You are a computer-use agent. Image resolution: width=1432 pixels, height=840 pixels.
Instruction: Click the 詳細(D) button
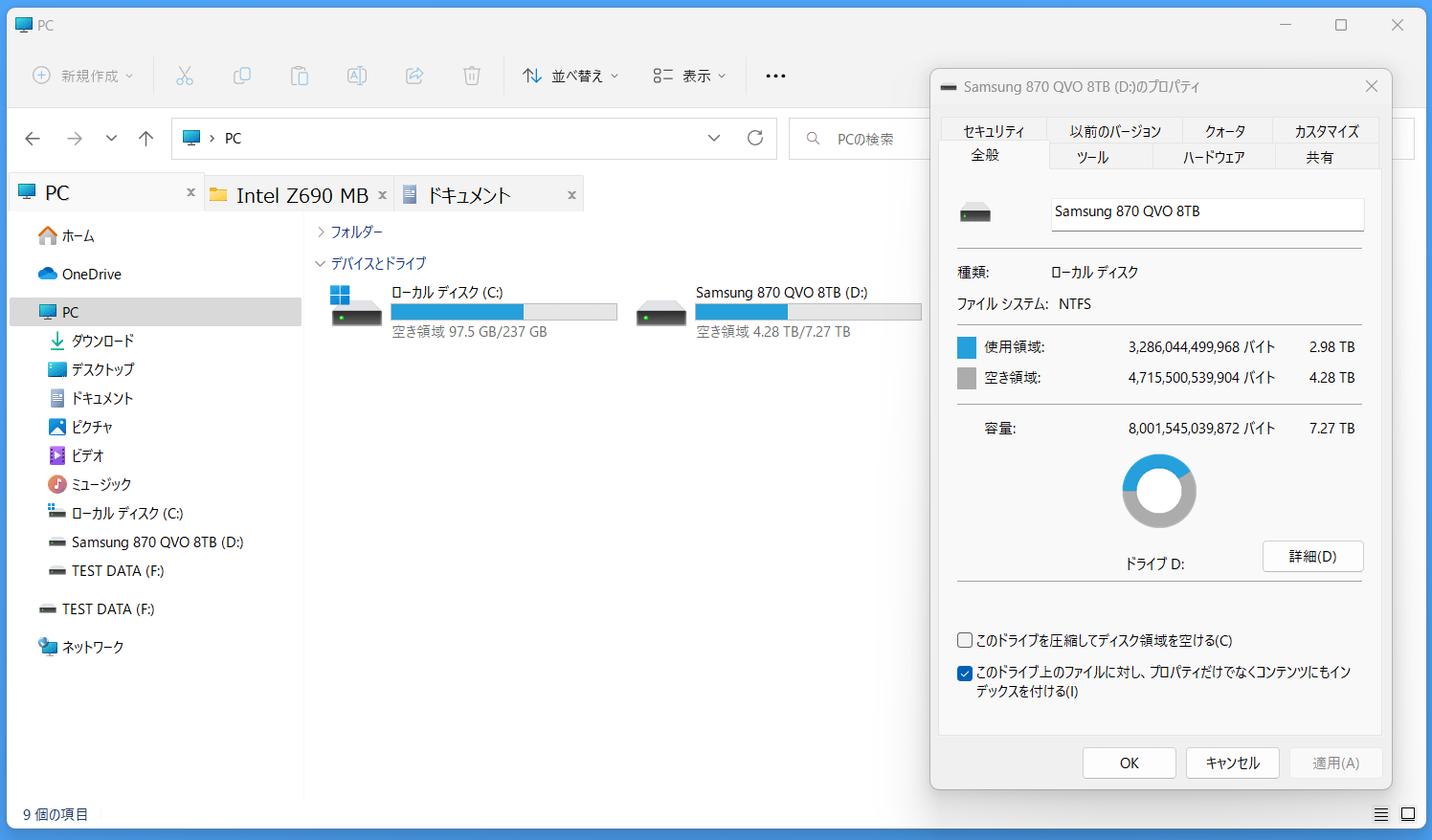click(1313, 556)
